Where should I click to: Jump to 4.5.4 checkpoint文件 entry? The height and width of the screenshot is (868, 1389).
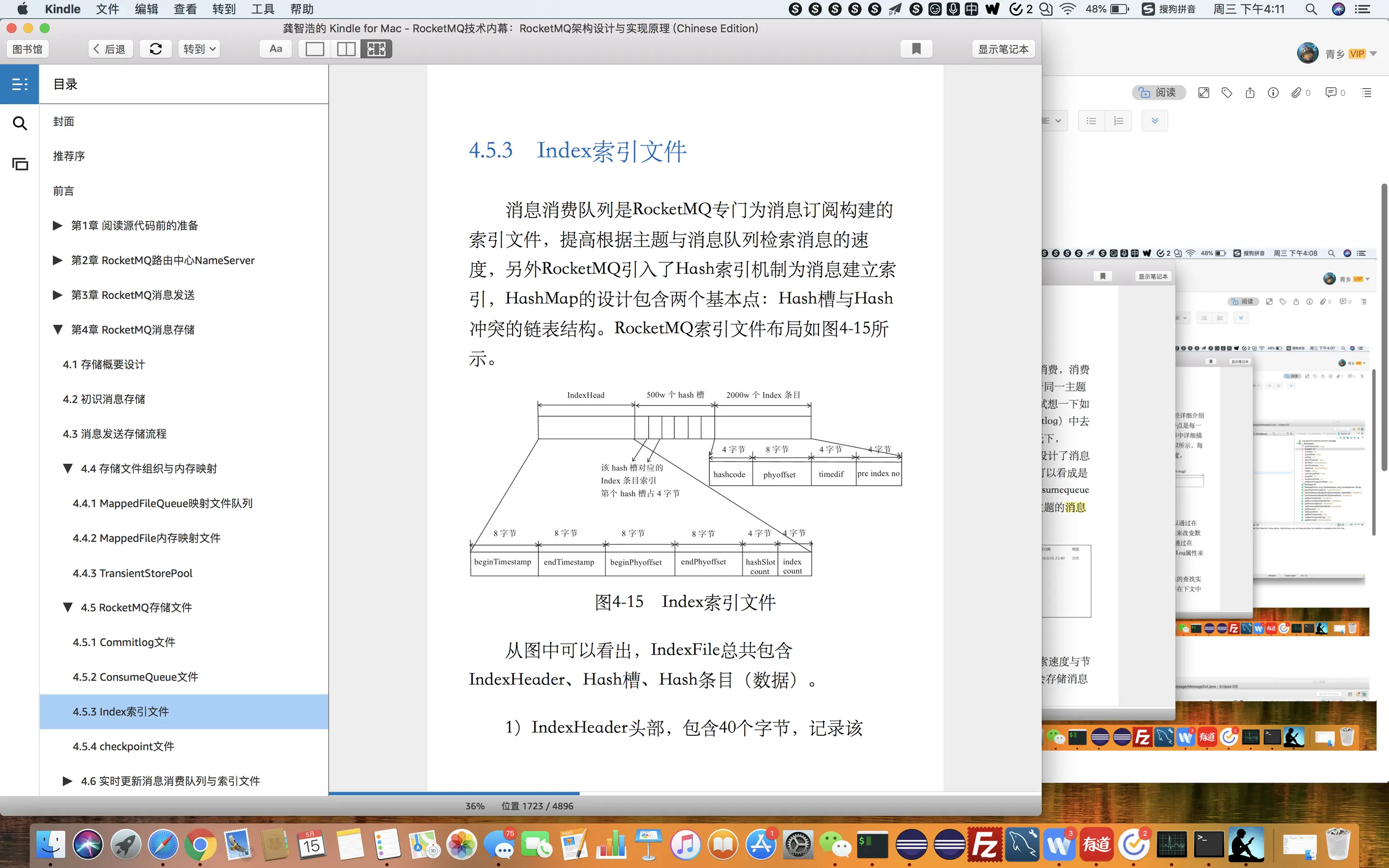pos(124,746)
